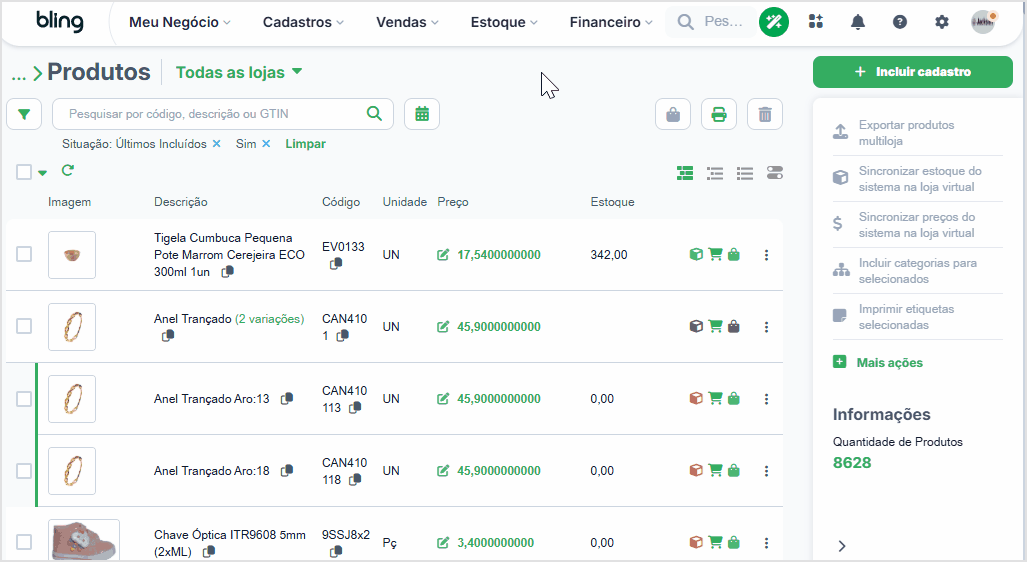Edit price of Tigela Cumbuca Pequena

(x=443, y=255)
